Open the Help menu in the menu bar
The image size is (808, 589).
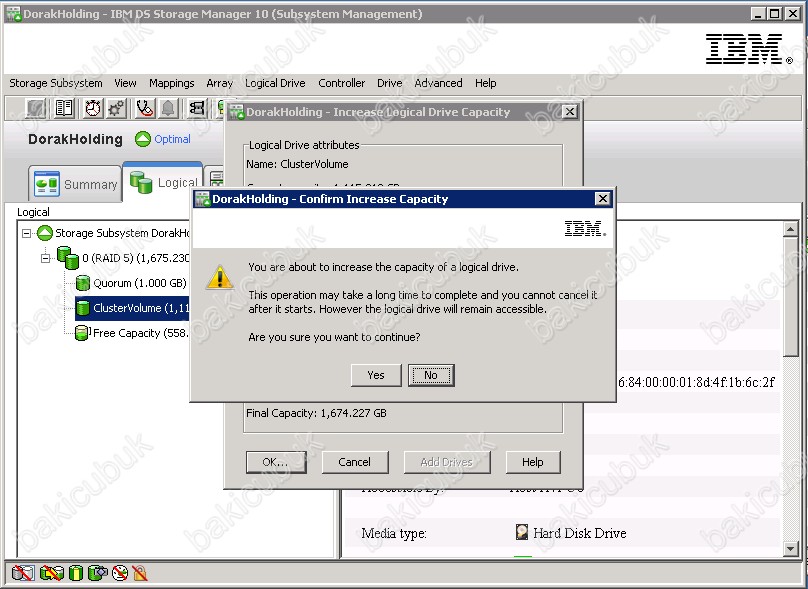click(x=485, y=83)
